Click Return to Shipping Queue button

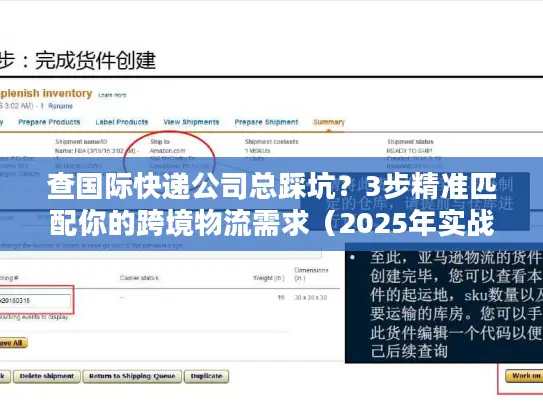coord(132,376)
